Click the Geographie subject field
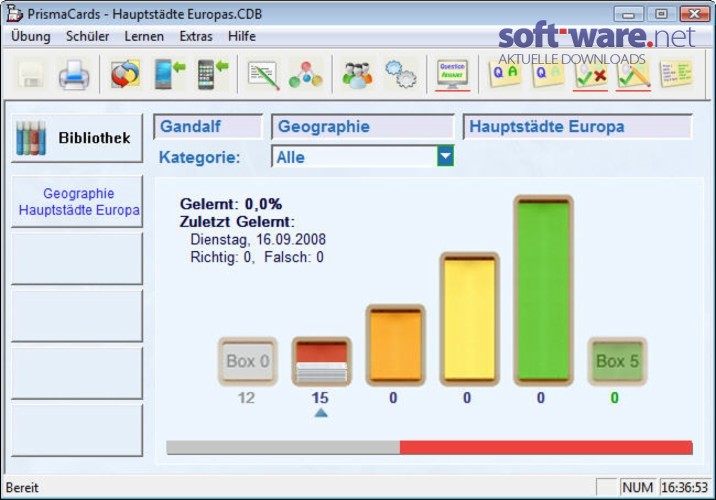The width and height of the screenshot is (716, 500). (x=363, y=126)
